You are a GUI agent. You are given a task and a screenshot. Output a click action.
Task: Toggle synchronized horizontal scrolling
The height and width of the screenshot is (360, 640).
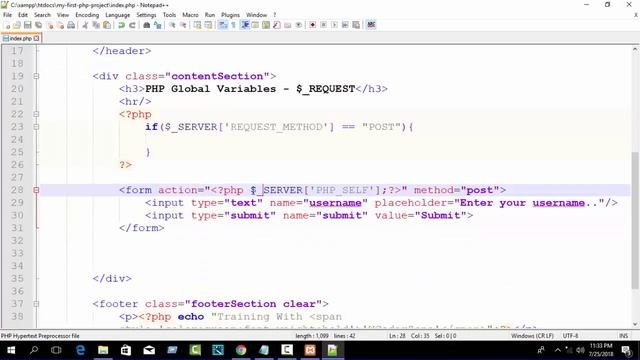(x=208, y=25)
